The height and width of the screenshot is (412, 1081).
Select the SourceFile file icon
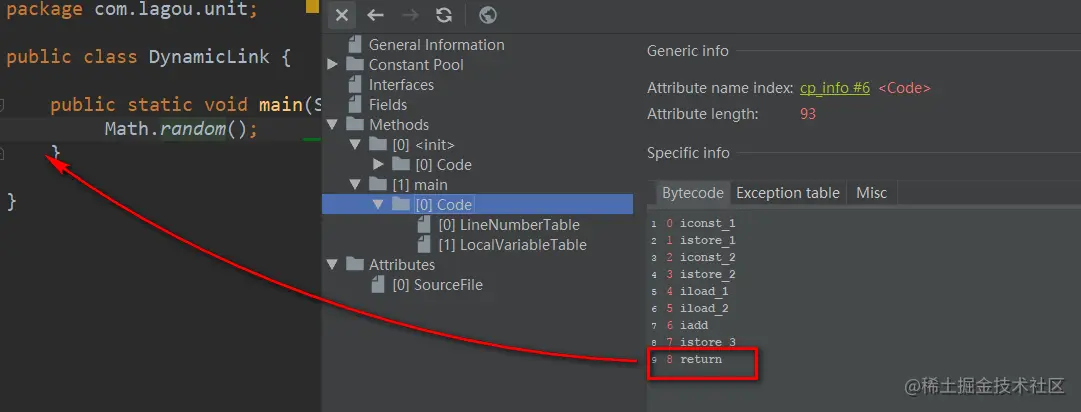[378, 285]
